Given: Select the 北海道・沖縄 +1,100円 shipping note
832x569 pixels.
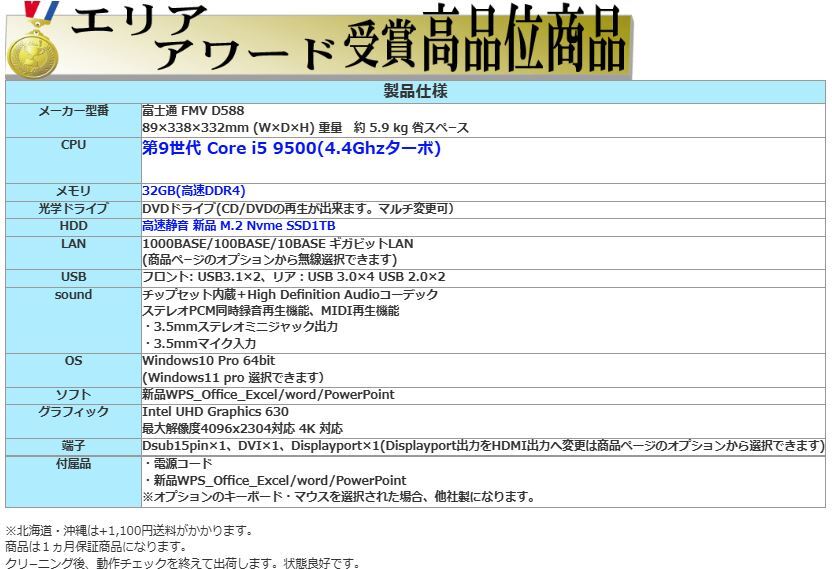Looking at the screenshot, I should 129,530.
